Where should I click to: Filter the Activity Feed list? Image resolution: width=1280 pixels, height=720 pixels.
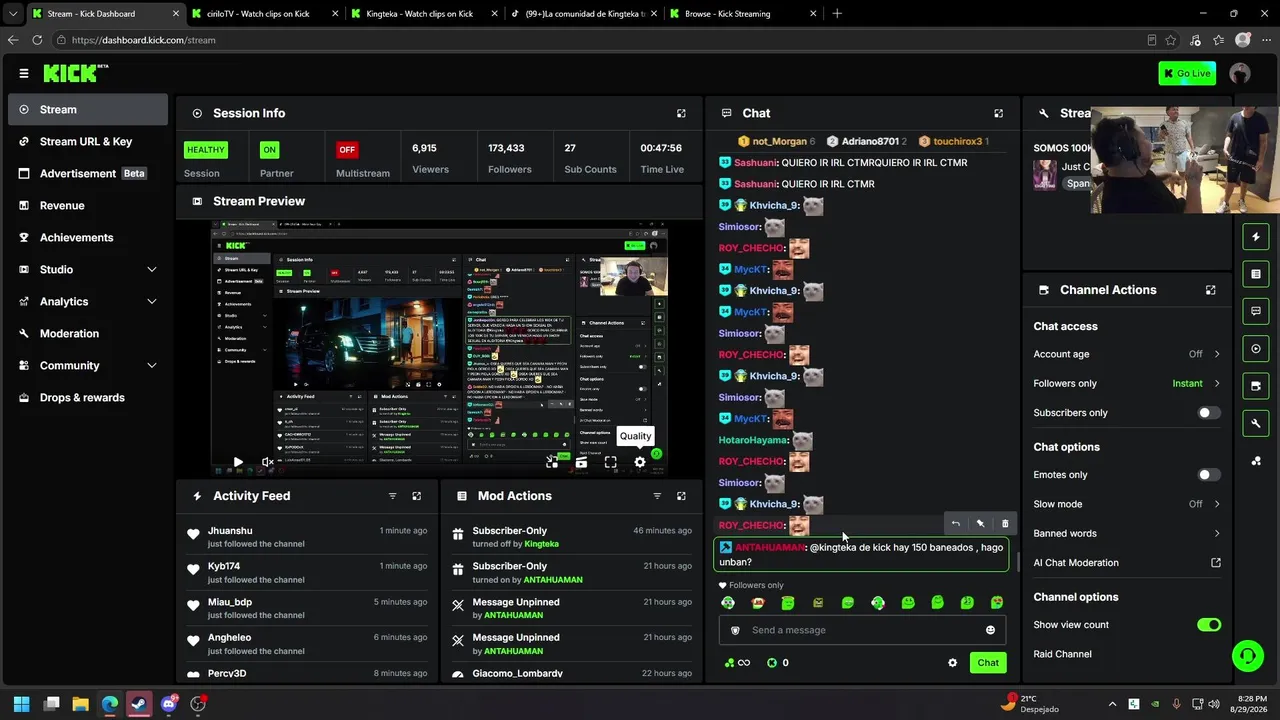[x=392, y=496]
